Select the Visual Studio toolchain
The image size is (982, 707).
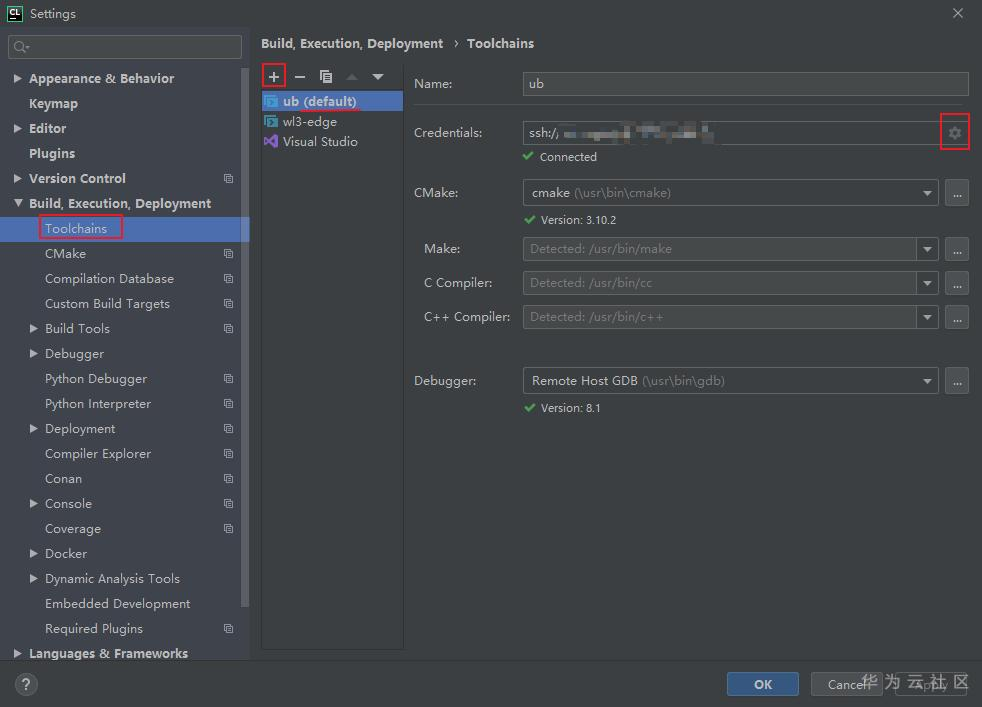319,142
